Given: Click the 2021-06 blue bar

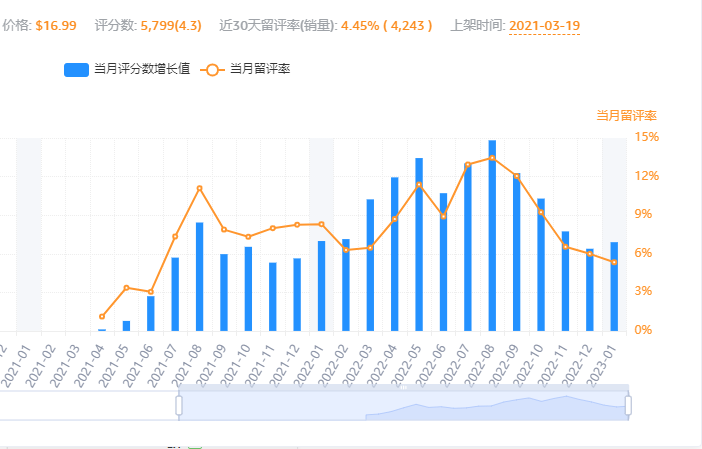Looking at the screenshot, I should pyautogui.click(x=151, y=313).
